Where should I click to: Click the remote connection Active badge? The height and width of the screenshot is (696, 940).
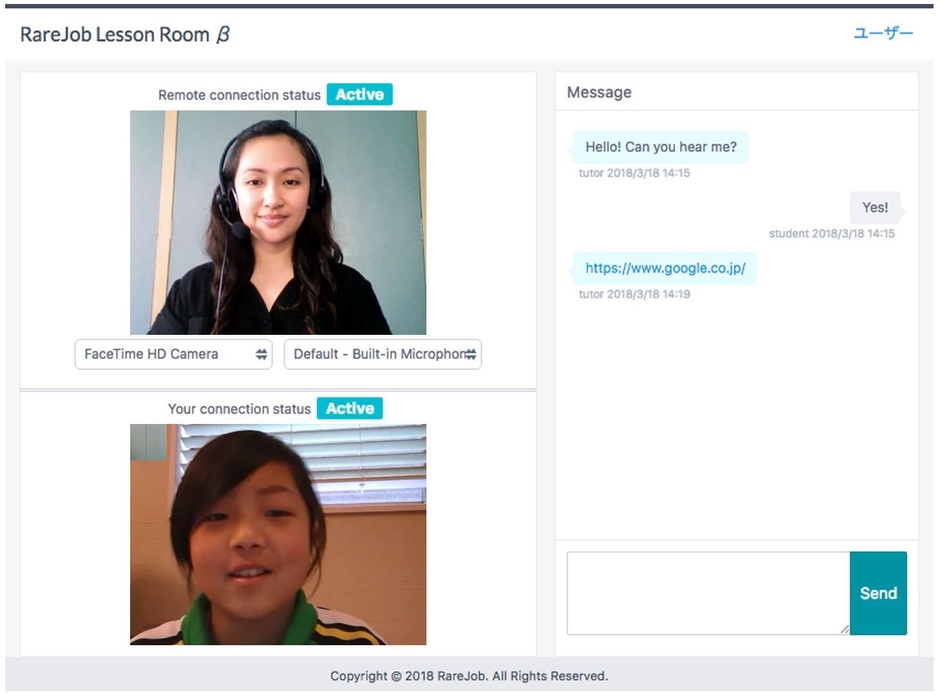(360, 94)
